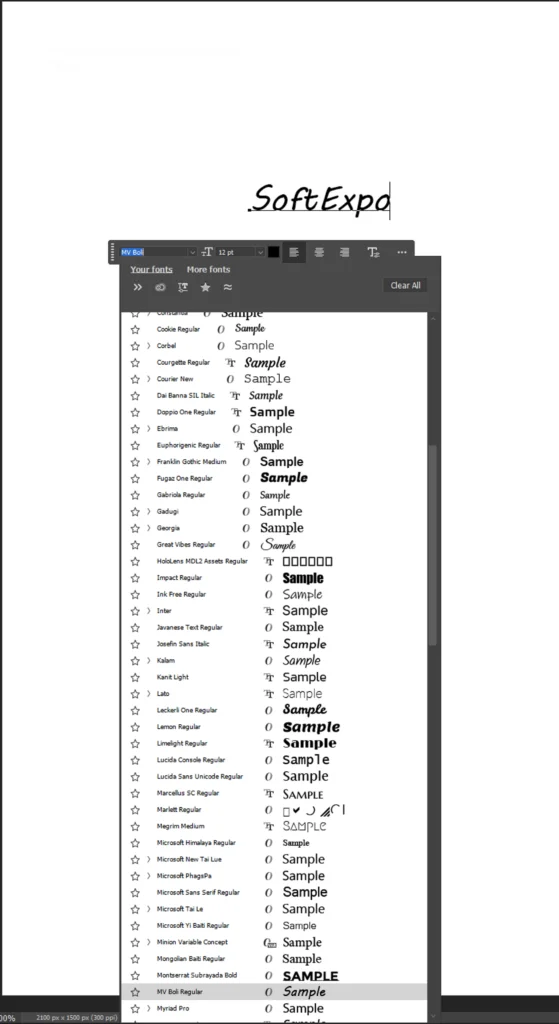
Task: Expand Franklin Gothic Medium family
Action: tap(148, 462)
